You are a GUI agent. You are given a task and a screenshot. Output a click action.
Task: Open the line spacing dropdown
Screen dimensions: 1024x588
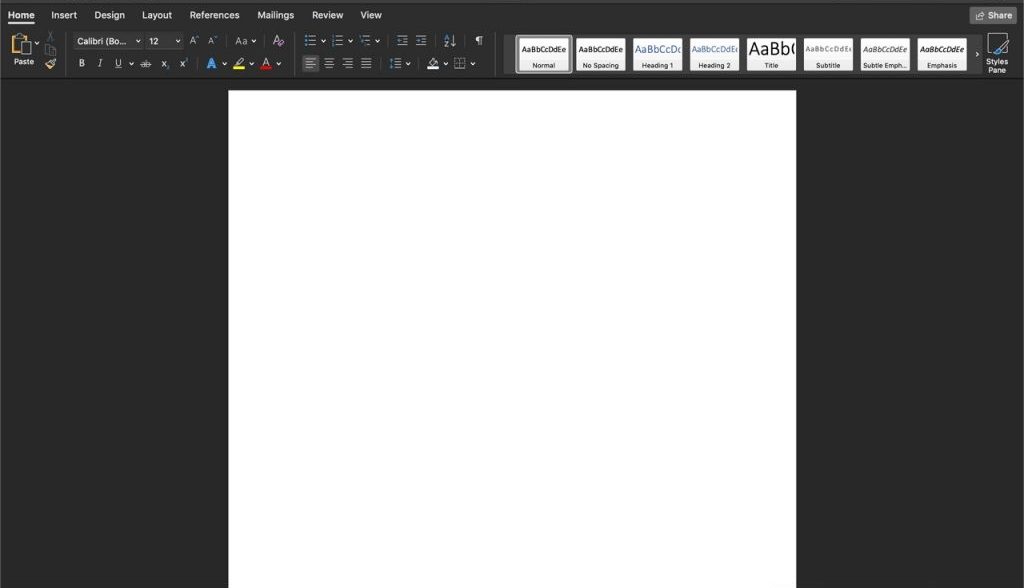point(399,64)
